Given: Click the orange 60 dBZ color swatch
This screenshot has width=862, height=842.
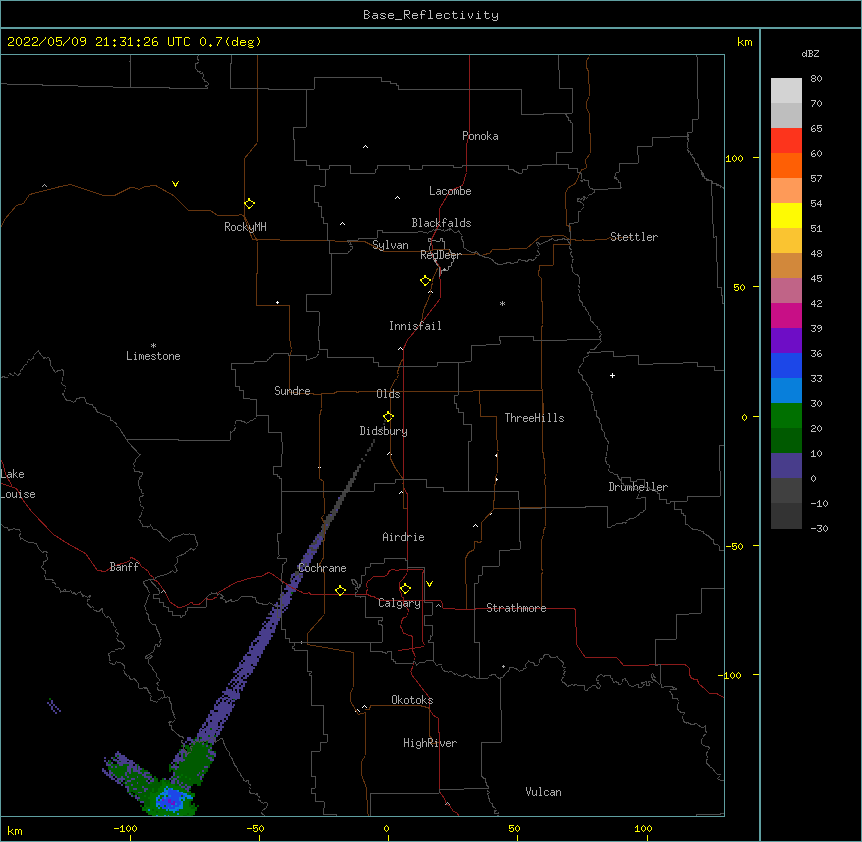Looking at the screenshot, I should [x=786, y=165].
